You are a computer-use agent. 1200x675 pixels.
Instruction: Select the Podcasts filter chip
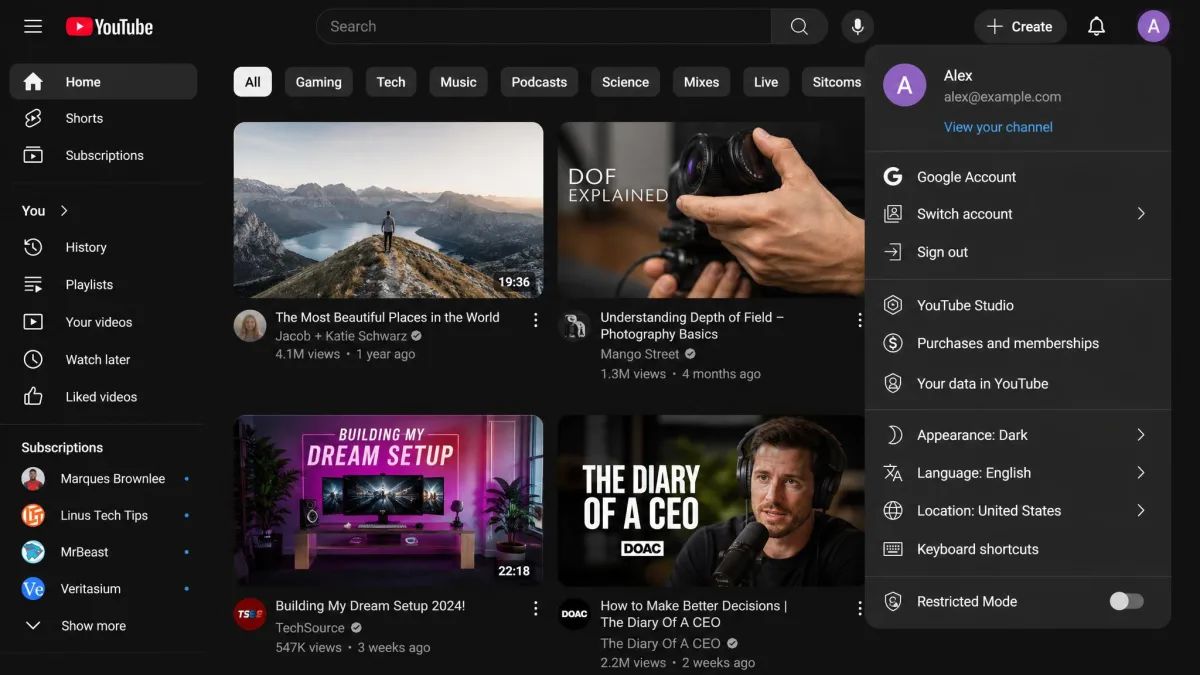[539, 82]
